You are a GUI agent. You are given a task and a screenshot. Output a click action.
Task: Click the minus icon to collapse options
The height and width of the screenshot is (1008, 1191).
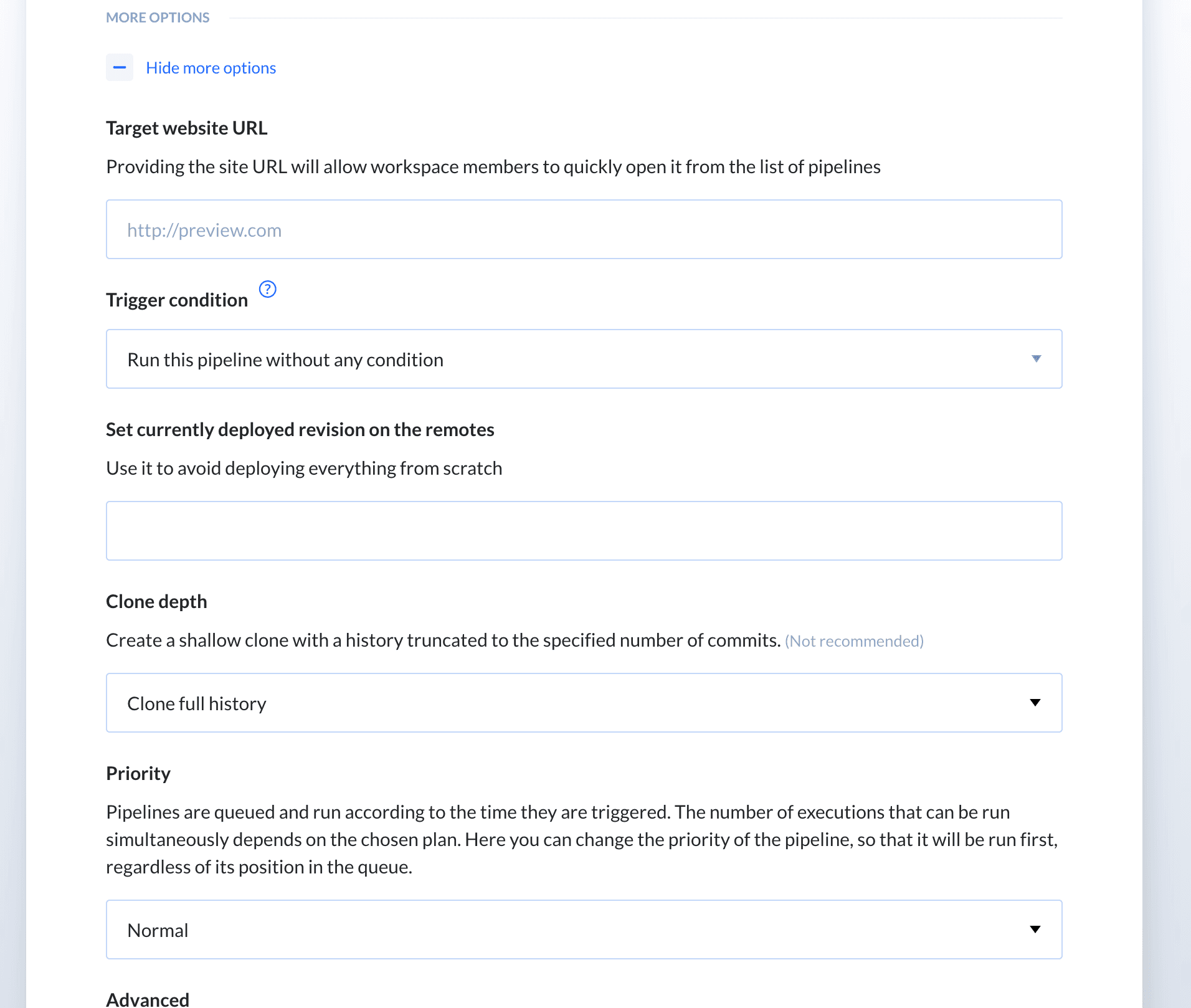[x=120, y=67]
